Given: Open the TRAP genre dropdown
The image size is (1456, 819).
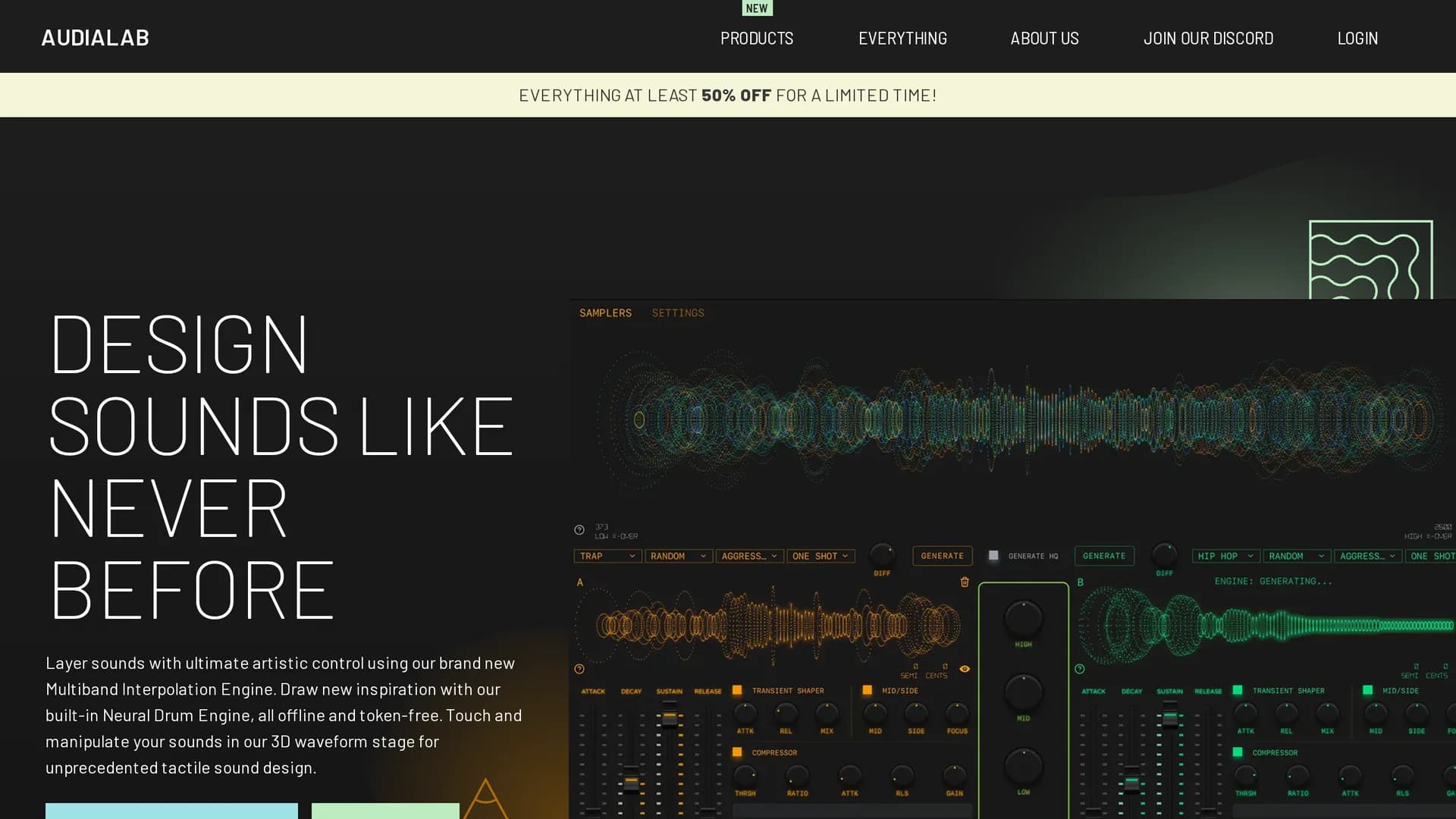Looking at the screenshot, I should tap(607, 556).
